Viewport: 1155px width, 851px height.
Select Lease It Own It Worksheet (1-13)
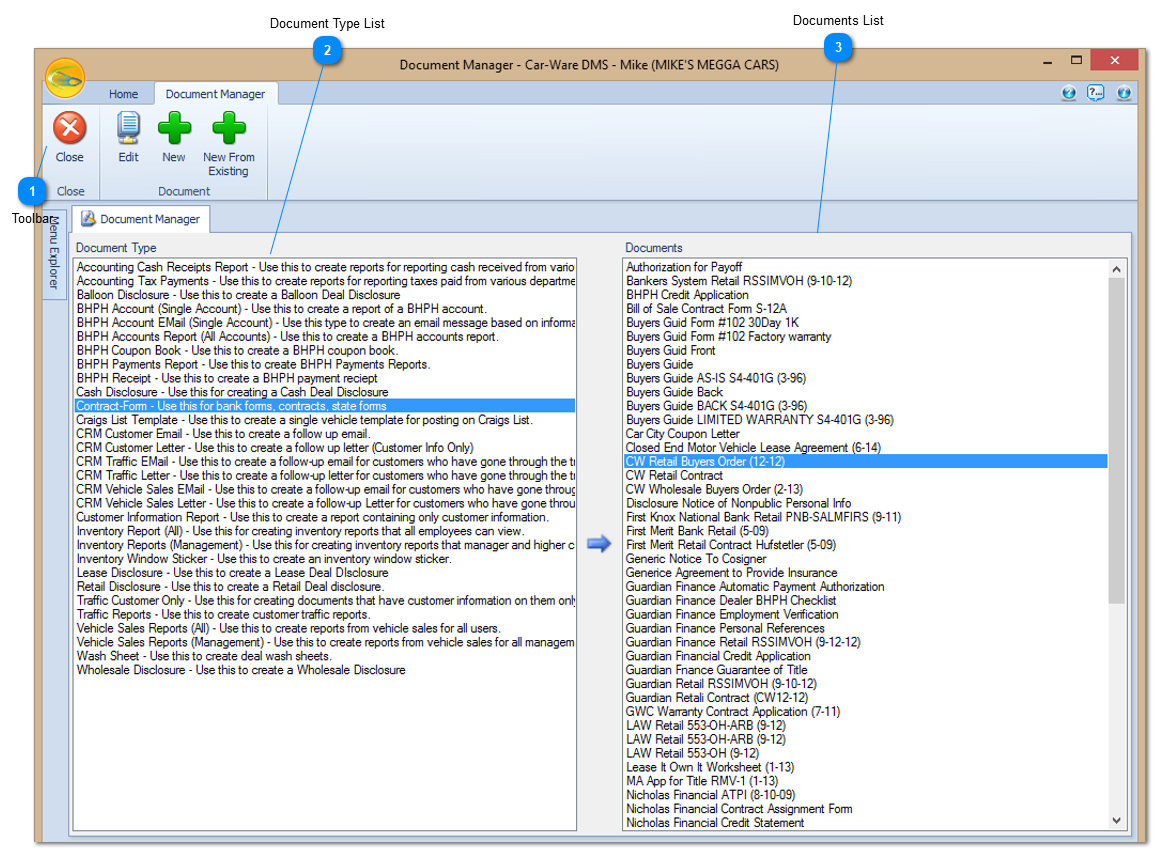[x=866, y=768]
